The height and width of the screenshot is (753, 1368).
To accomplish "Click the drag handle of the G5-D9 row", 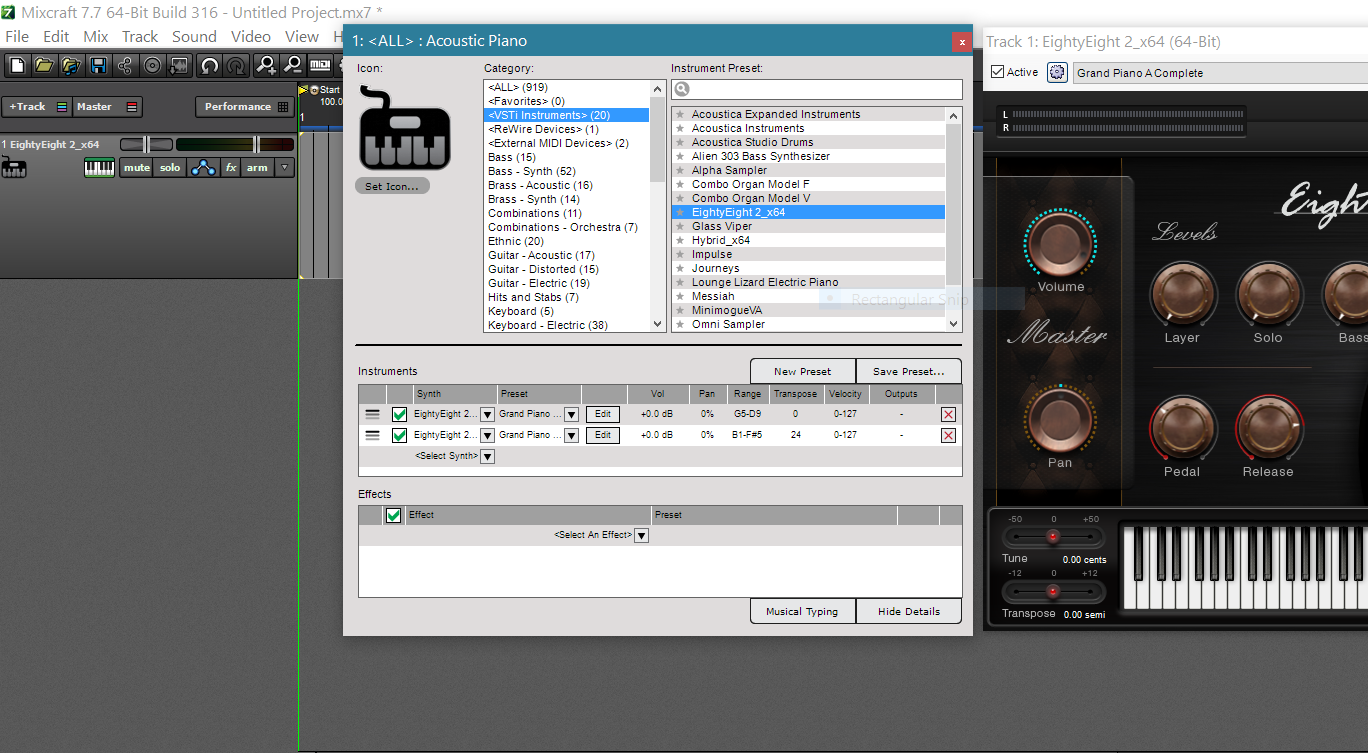I will [x=372, y=414].
